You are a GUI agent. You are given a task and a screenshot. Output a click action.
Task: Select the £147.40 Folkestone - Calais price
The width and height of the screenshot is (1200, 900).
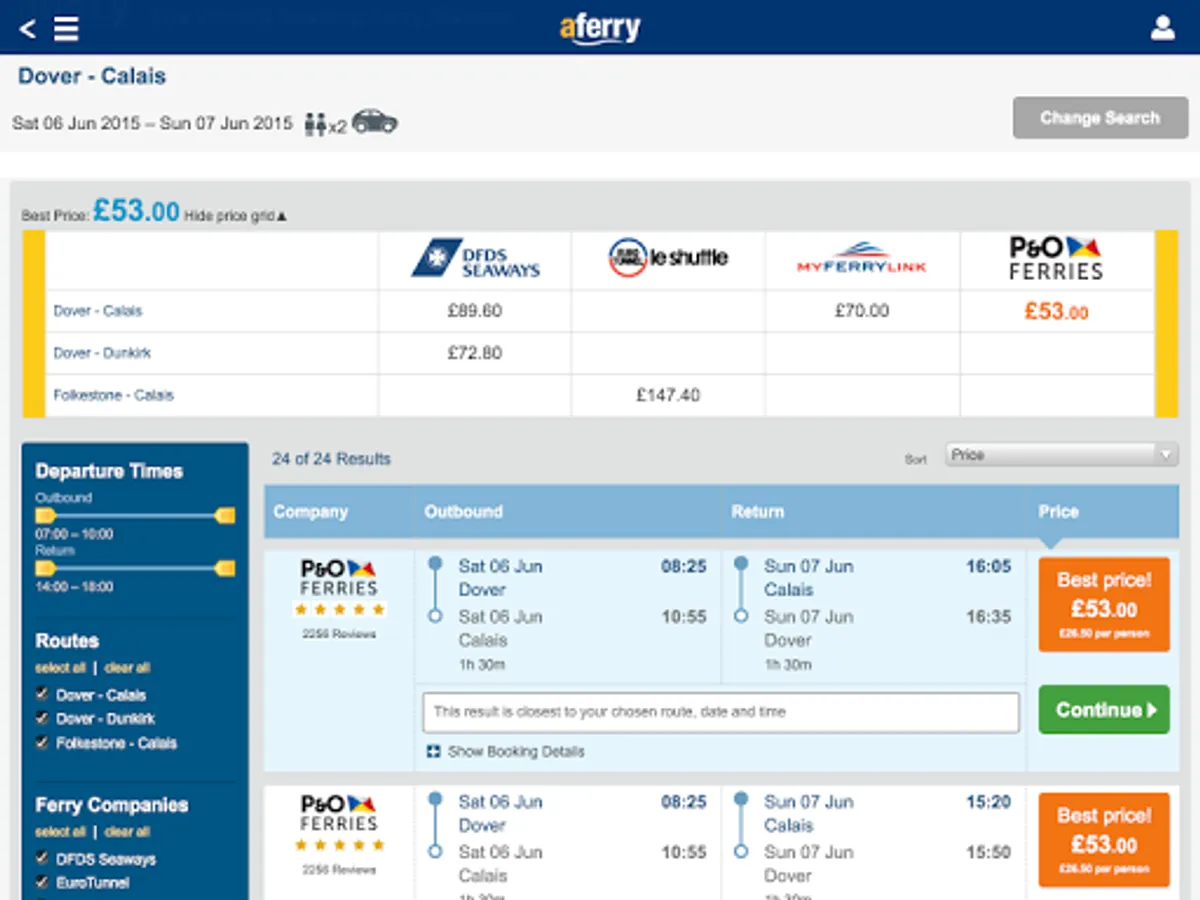click(668, 395)
